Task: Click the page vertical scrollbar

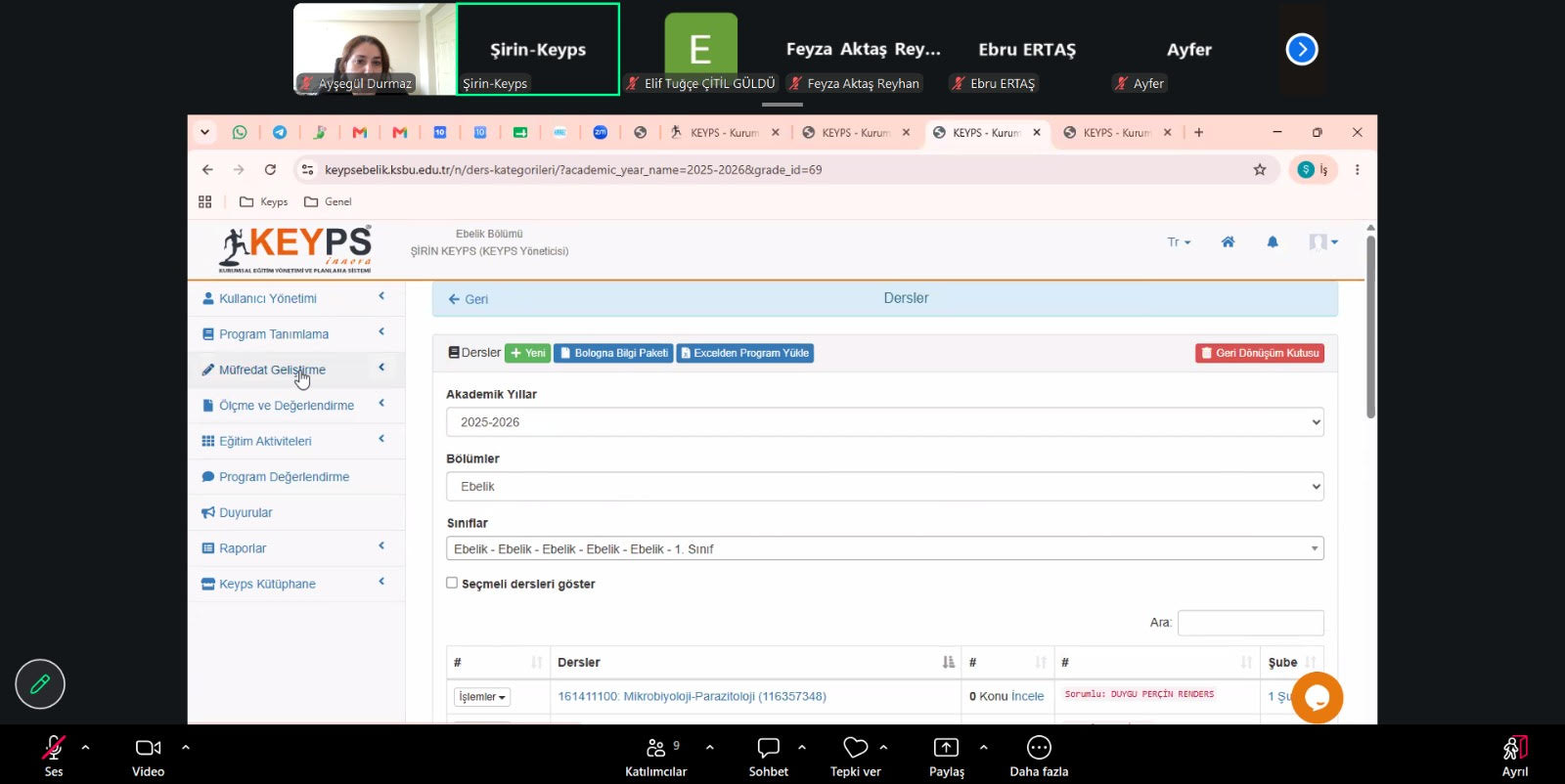Action: pos(1370,327)
